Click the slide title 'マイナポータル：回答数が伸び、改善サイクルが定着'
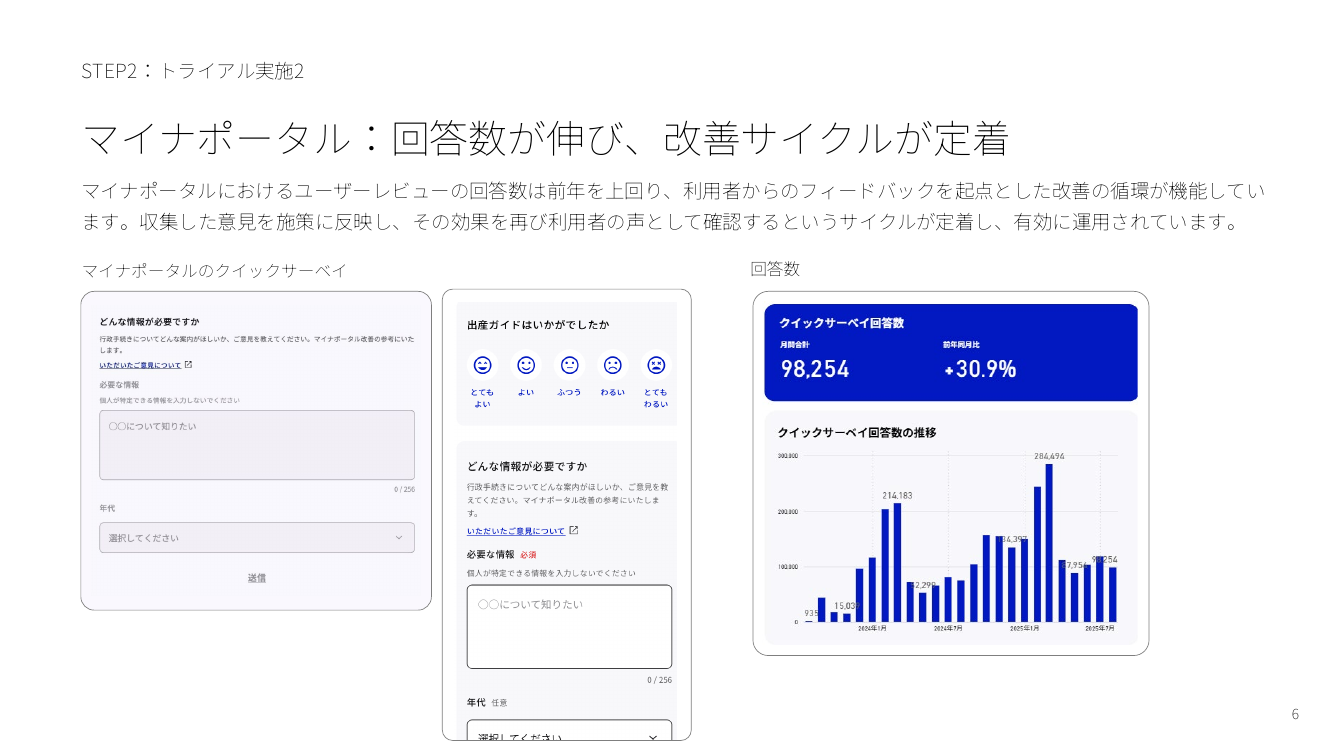The width and height of the screenshot is (1334, 750). pos(545,139)
